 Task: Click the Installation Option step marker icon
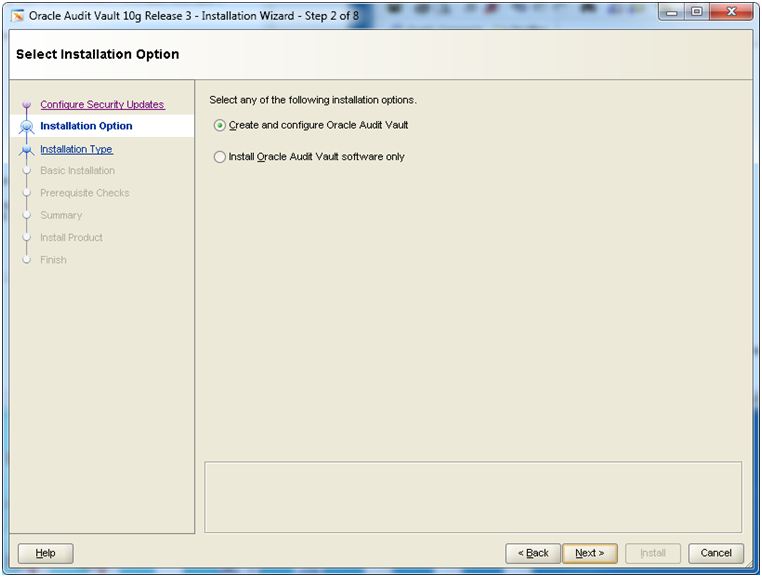pyautogui.click(x=27, y=126)
